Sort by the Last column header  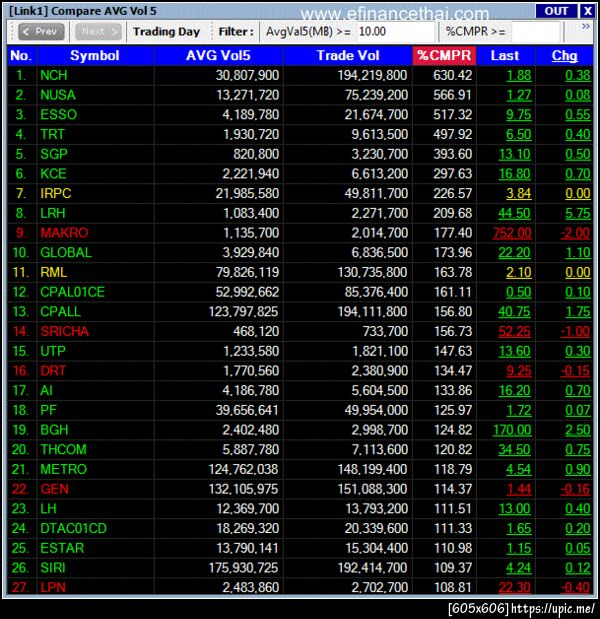point(505,56)
